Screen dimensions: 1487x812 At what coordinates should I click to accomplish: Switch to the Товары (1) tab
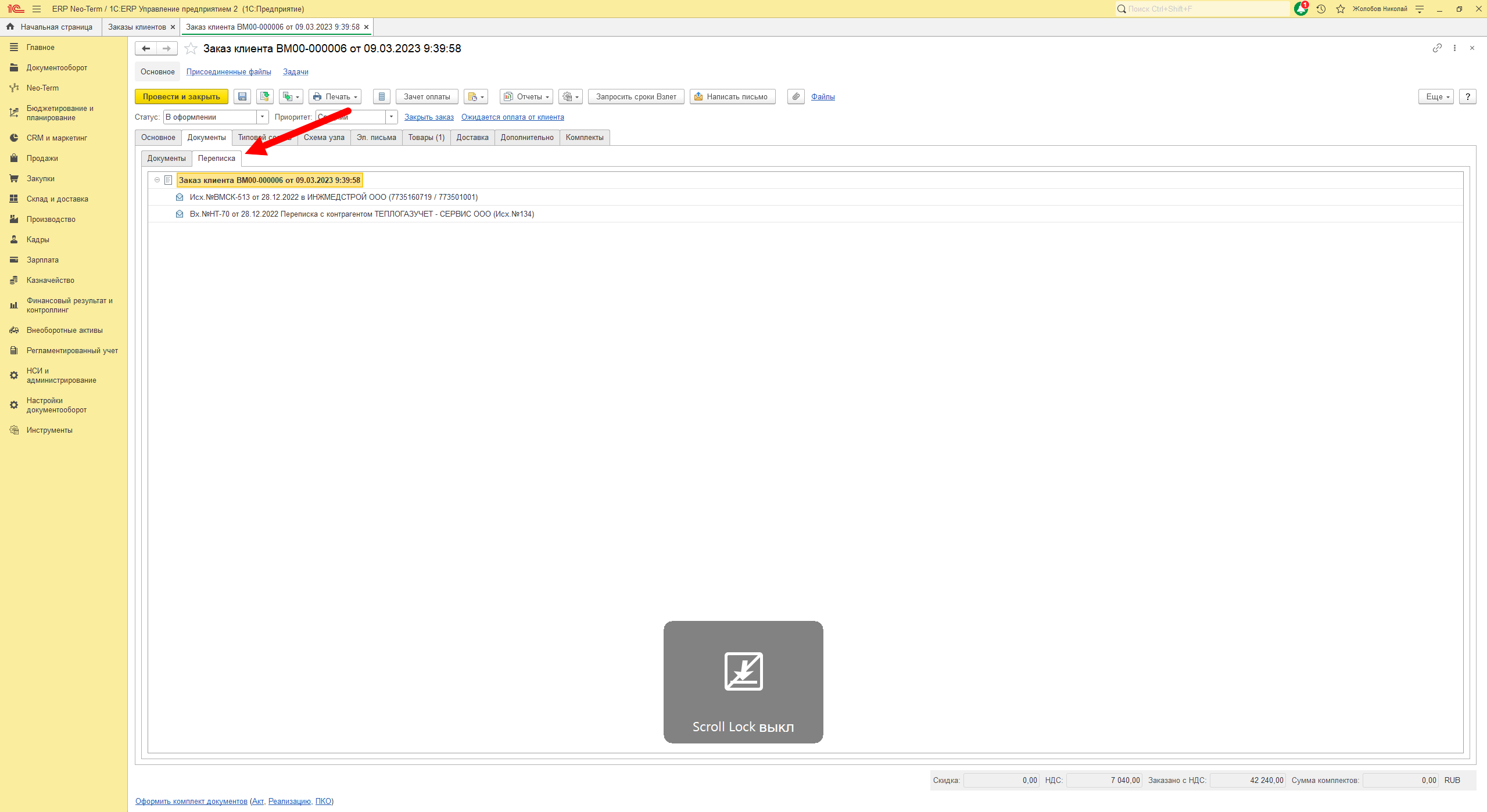(427, 138)
